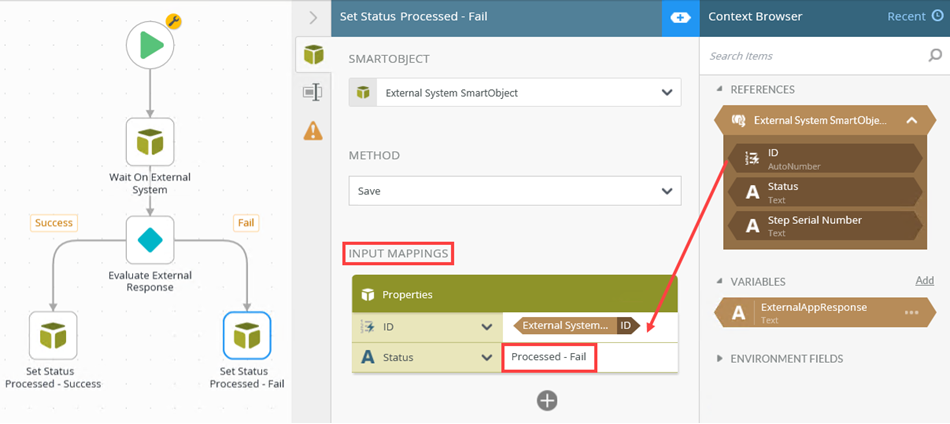This screenshot has width=950, height=424.
Task: Click the green Start workflow node
Action: [150, 47]
